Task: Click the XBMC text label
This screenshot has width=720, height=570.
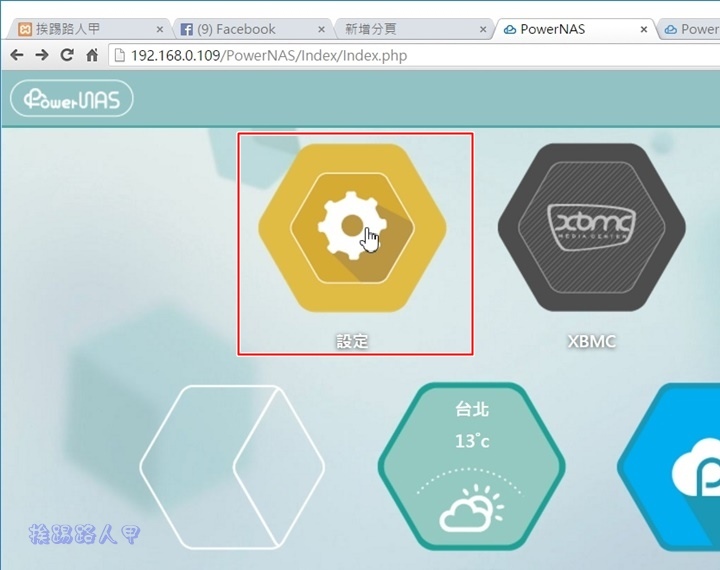Action: 591,341
